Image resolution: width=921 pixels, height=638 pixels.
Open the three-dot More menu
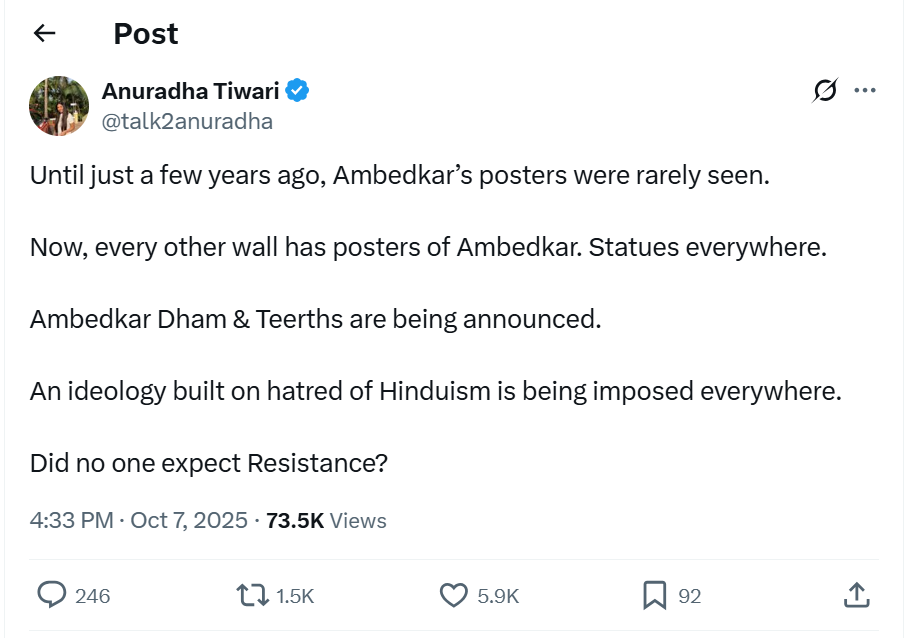pos(865,91)
